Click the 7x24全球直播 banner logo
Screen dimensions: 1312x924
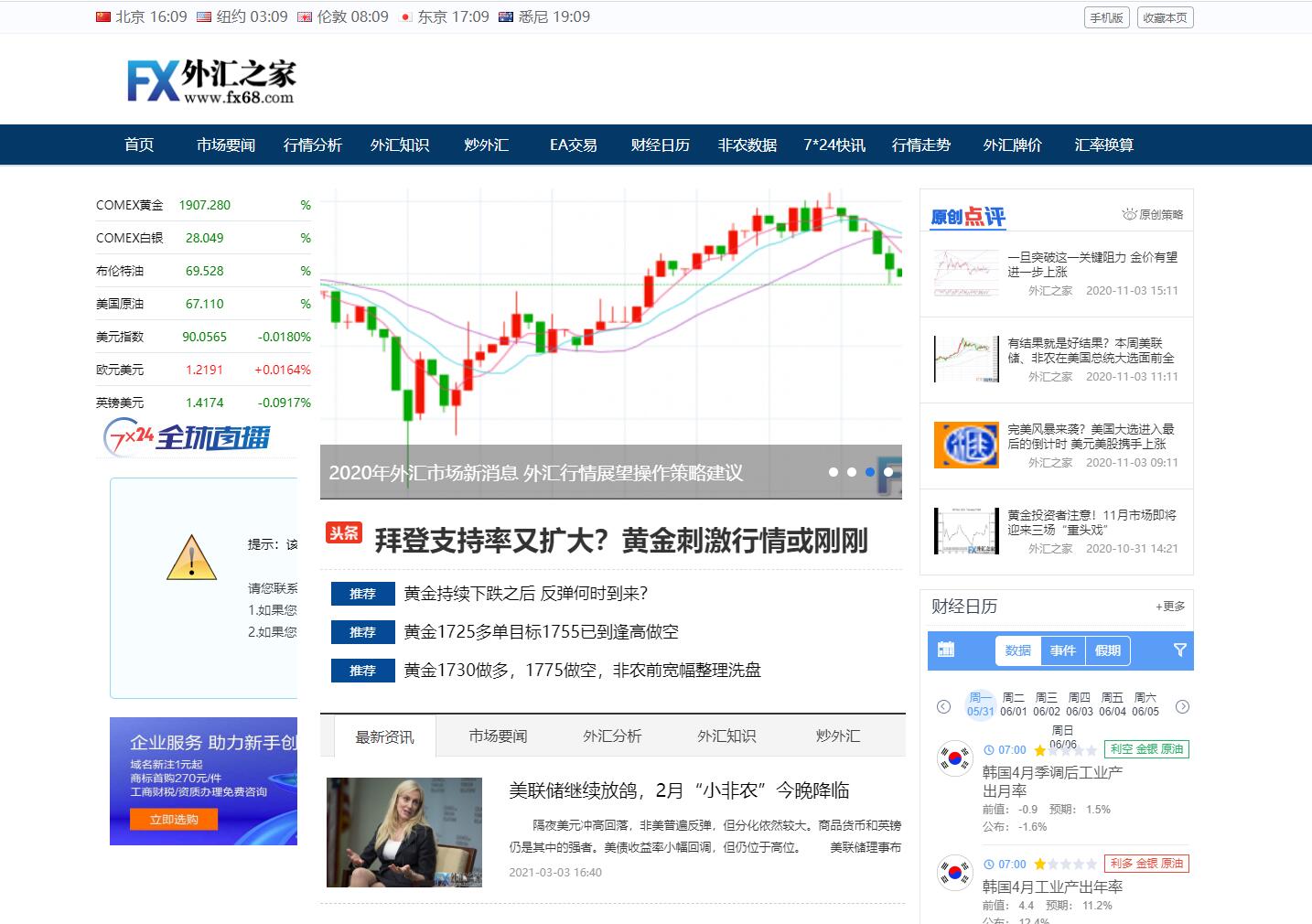188,437
